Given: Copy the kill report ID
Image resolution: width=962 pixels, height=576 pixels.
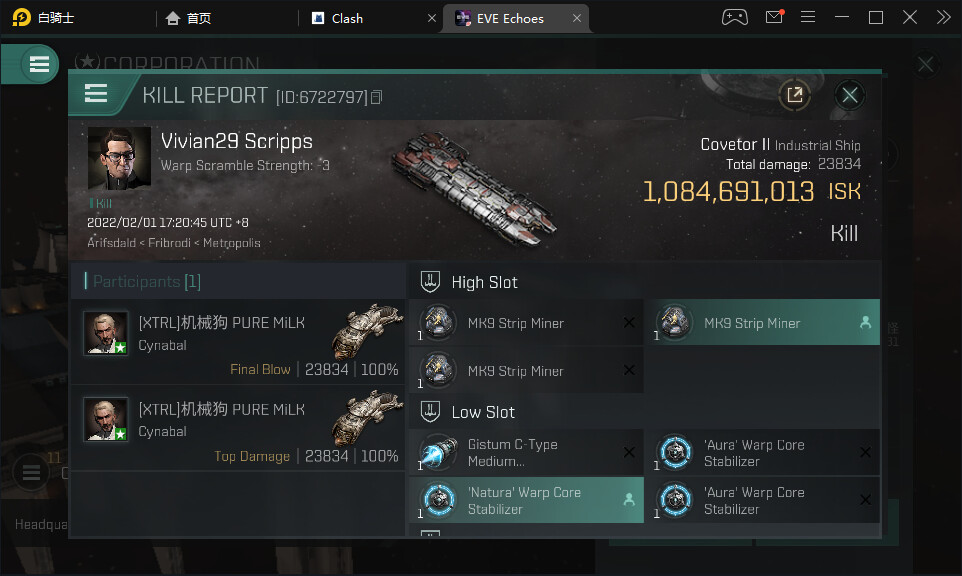Looking at the screenshot, I should pyautogui.click(x=377, y=97).
